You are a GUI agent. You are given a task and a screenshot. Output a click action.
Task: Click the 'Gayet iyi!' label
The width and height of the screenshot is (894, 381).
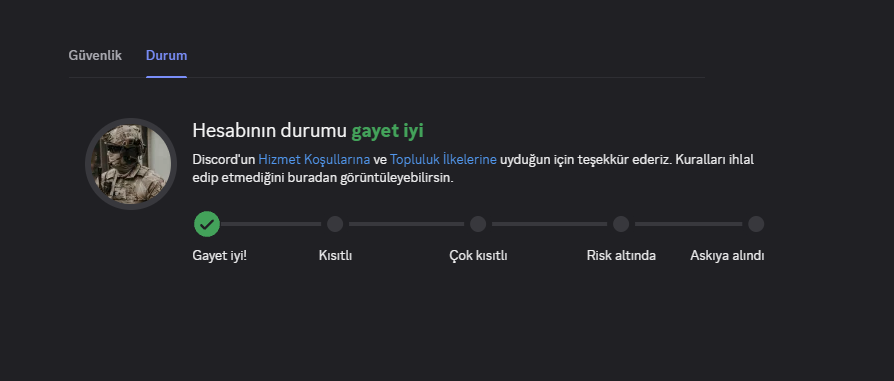click(220, 256)
